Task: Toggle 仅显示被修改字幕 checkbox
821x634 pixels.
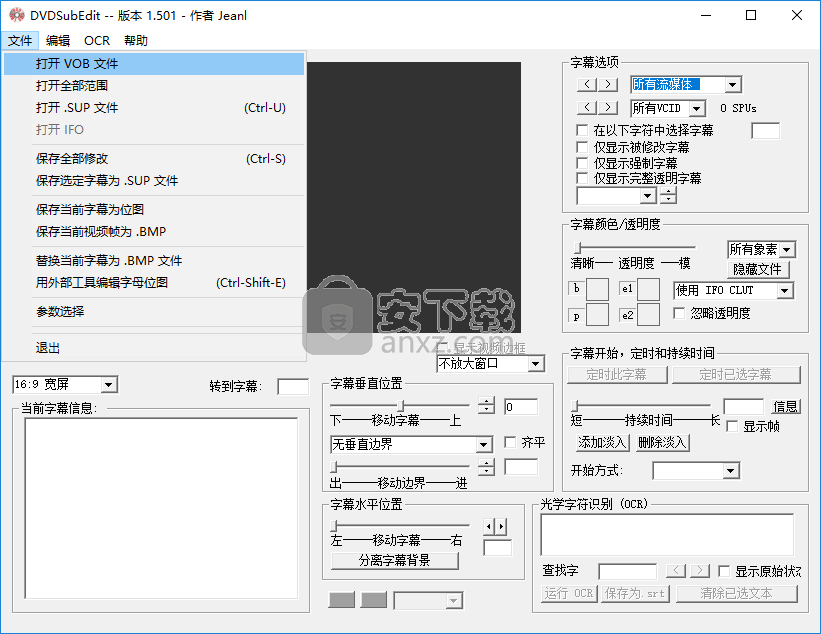Action: (582, 147)
